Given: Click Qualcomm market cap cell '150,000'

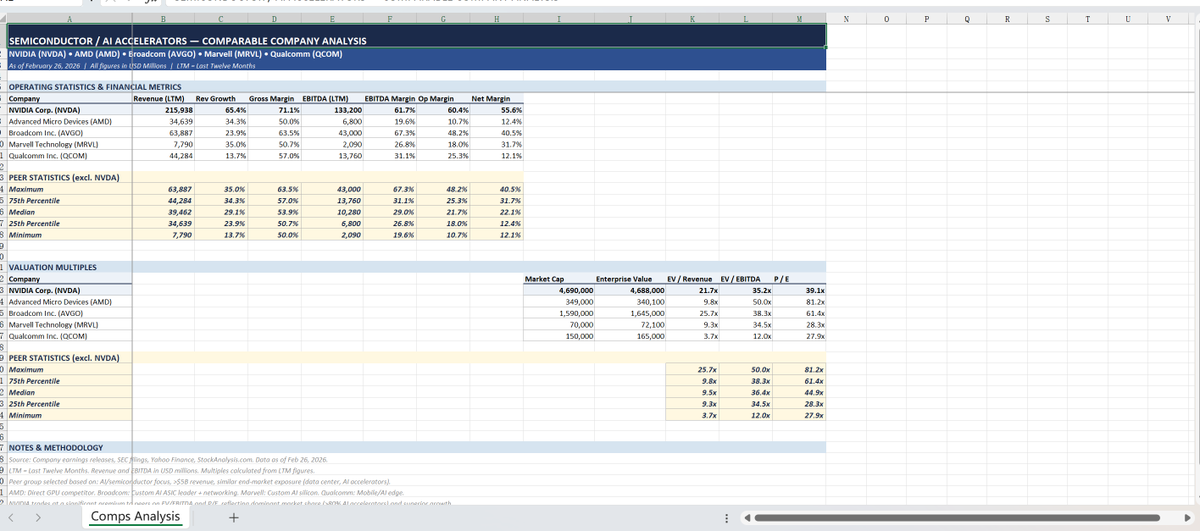Looking at the screenshot, I should coord(559,337).
